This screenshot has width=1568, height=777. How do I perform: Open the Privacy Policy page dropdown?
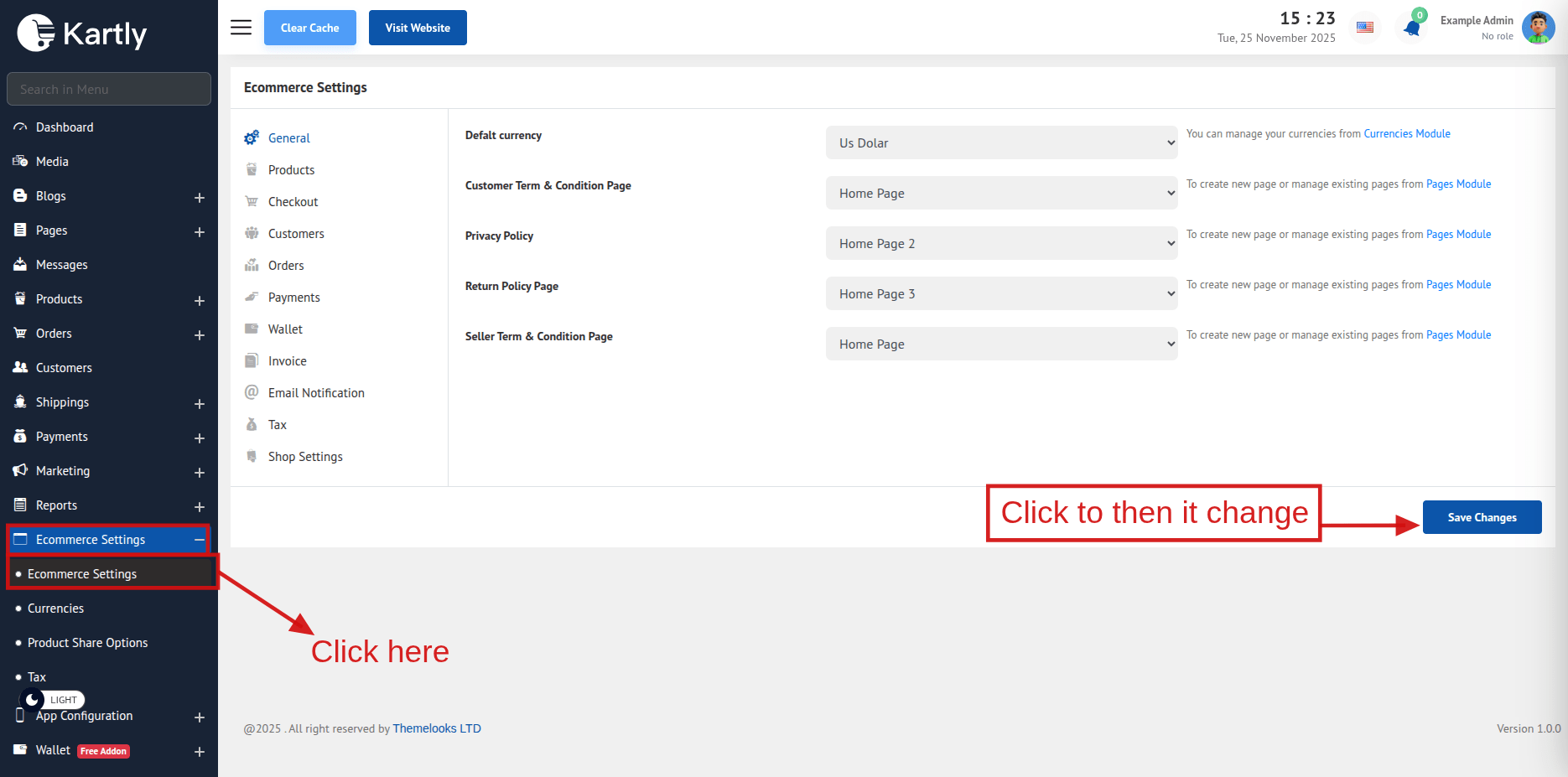point(1001,244)
